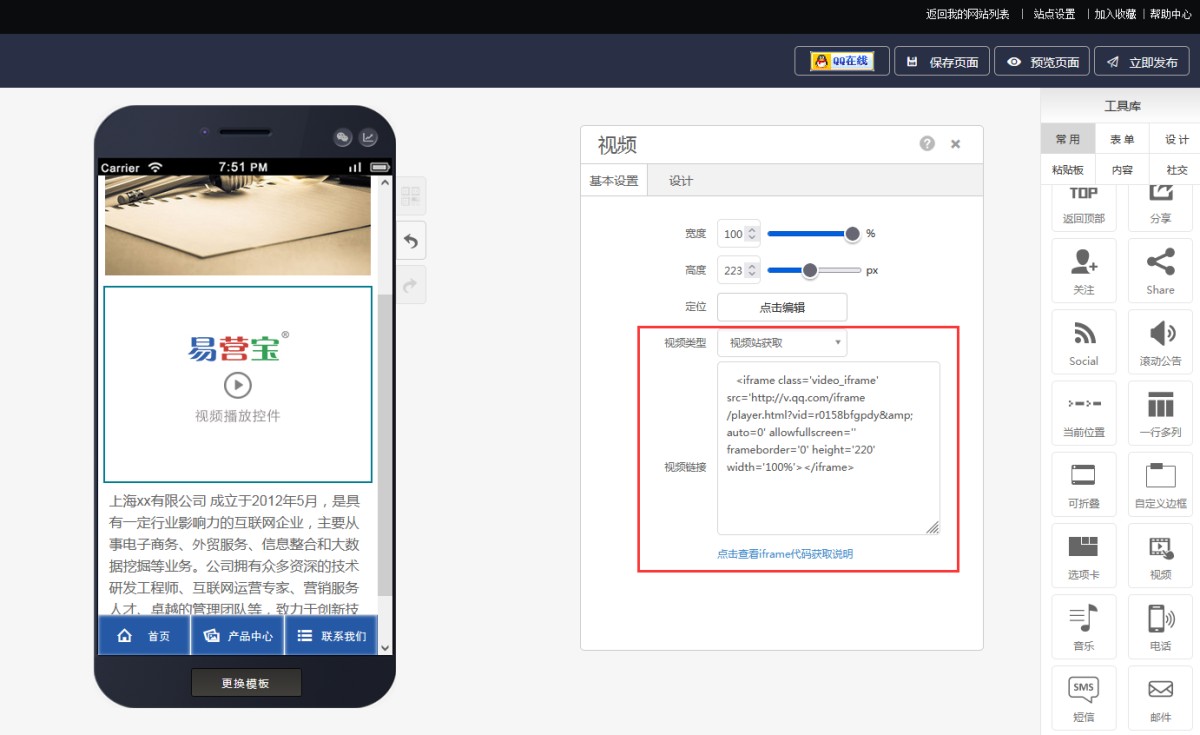Add the 视频 video widget from toolbox

pos(1160,555)
